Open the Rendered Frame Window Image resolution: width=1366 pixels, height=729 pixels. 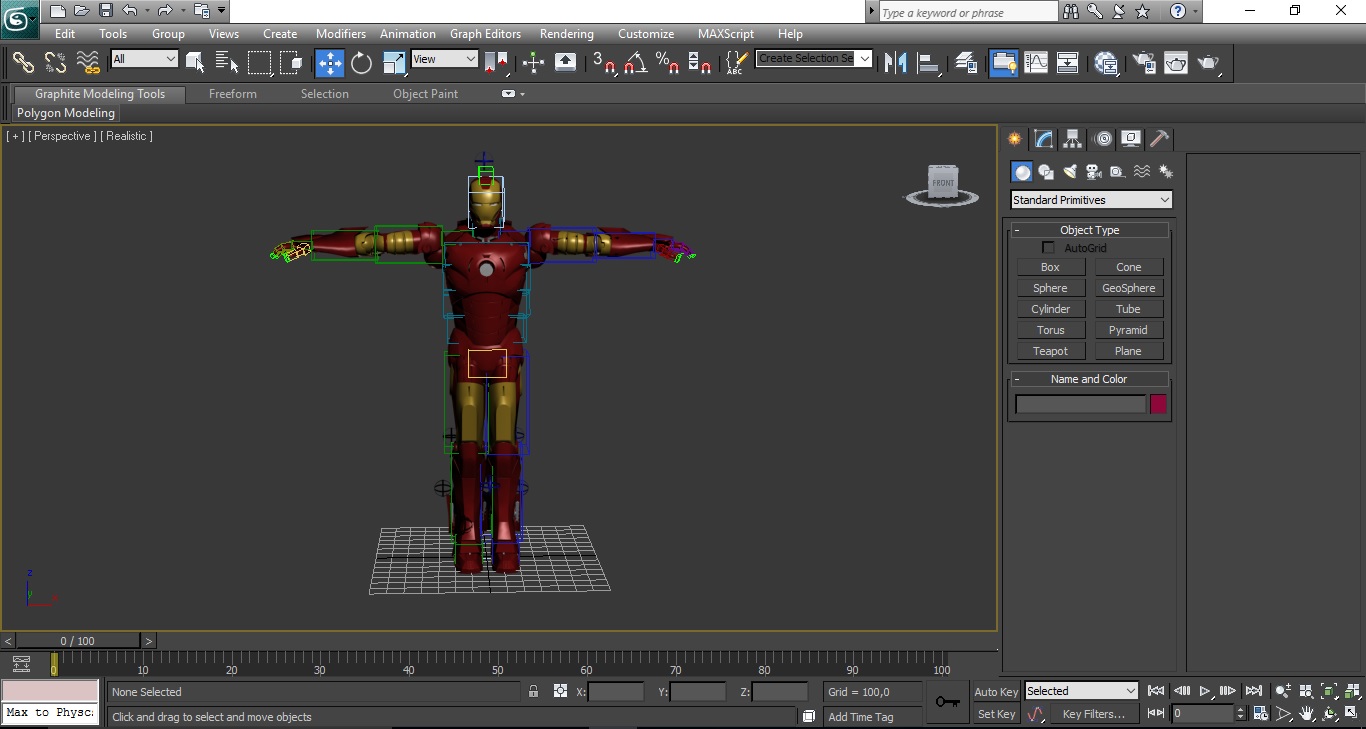[x=1176, y=62]
